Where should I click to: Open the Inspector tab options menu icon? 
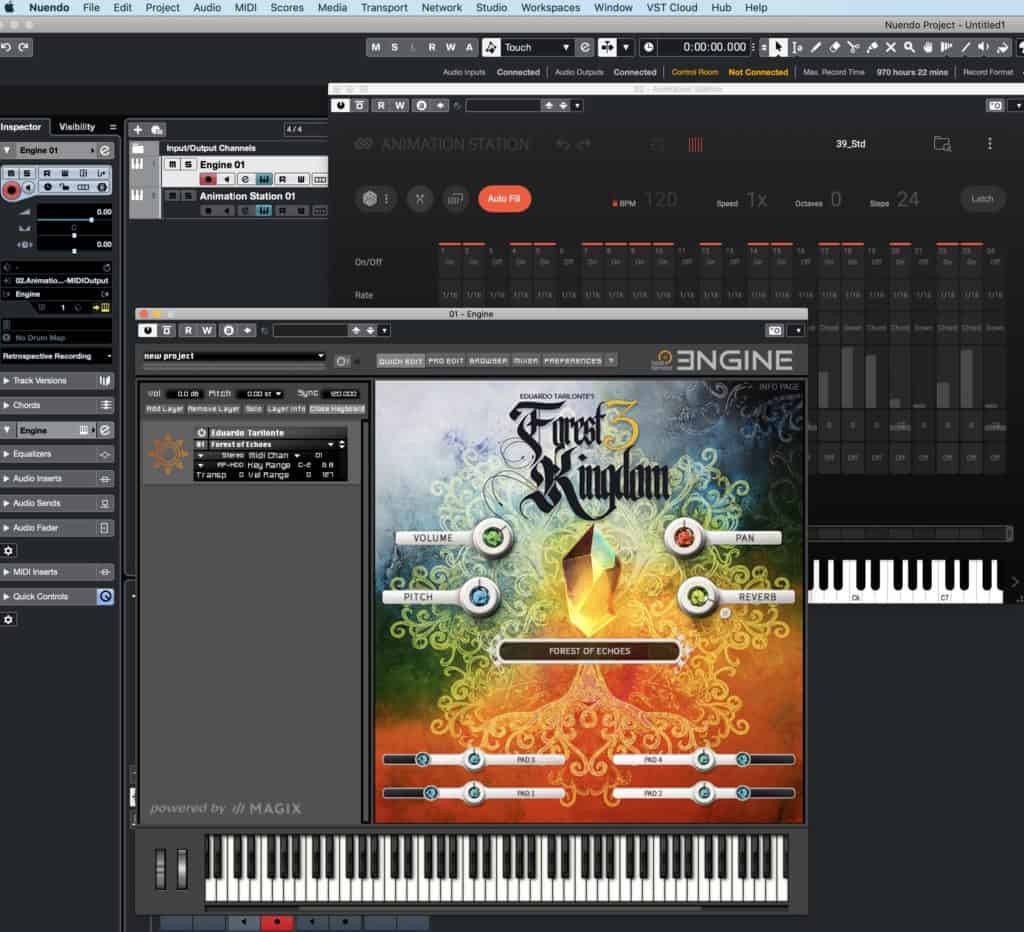pyautogui.click(x=112, y=127)
